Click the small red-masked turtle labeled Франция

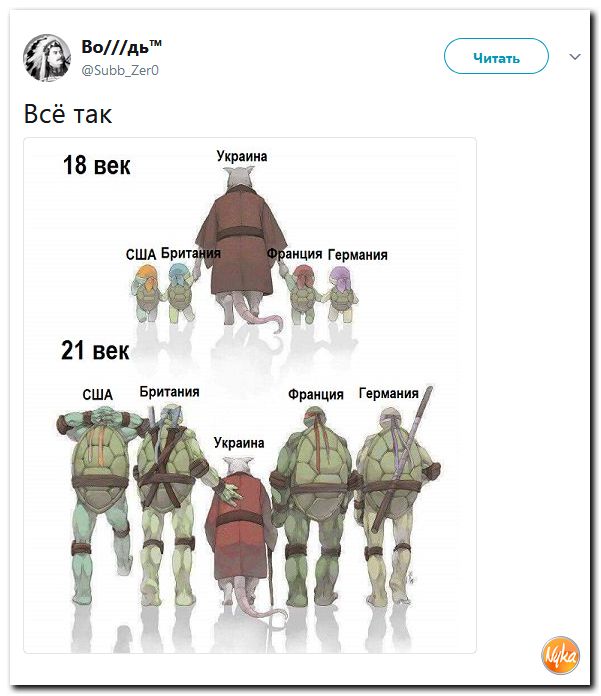(x=302, y=293)
